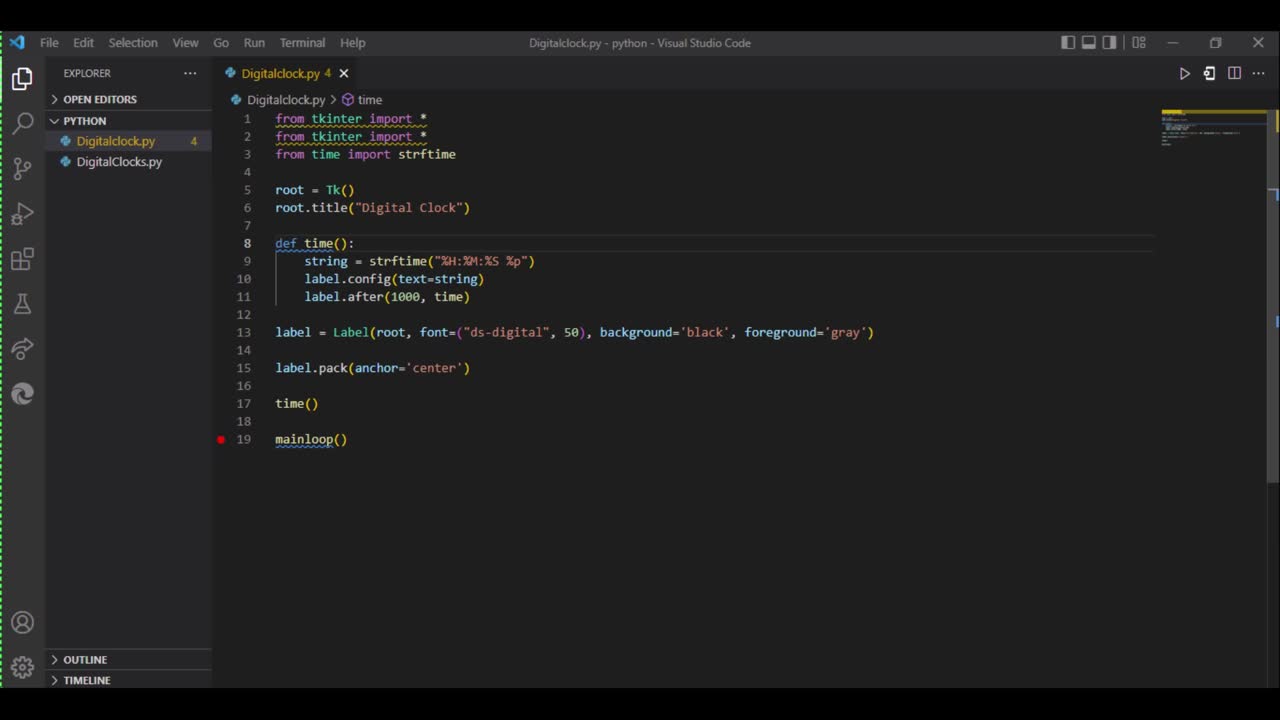Expand the Open Editors section
The height and width of the screenshot is (720, 1280).
coord(131,99)
